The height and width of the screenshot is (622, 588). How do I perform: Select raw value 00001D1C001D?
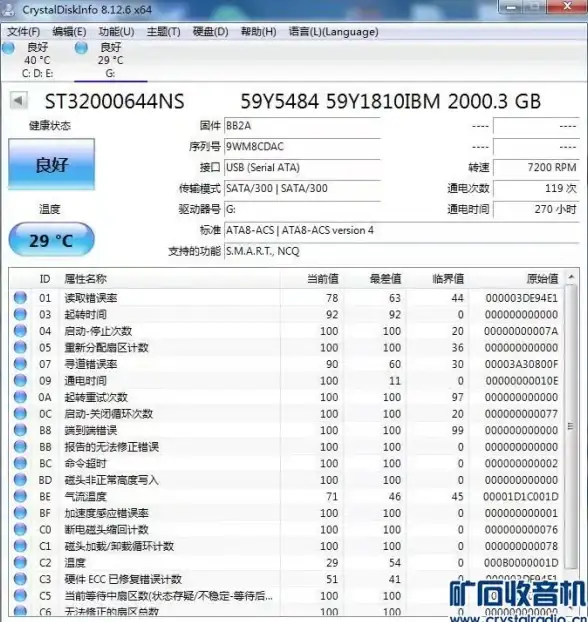pyautogui.click(x=521, y=497)
